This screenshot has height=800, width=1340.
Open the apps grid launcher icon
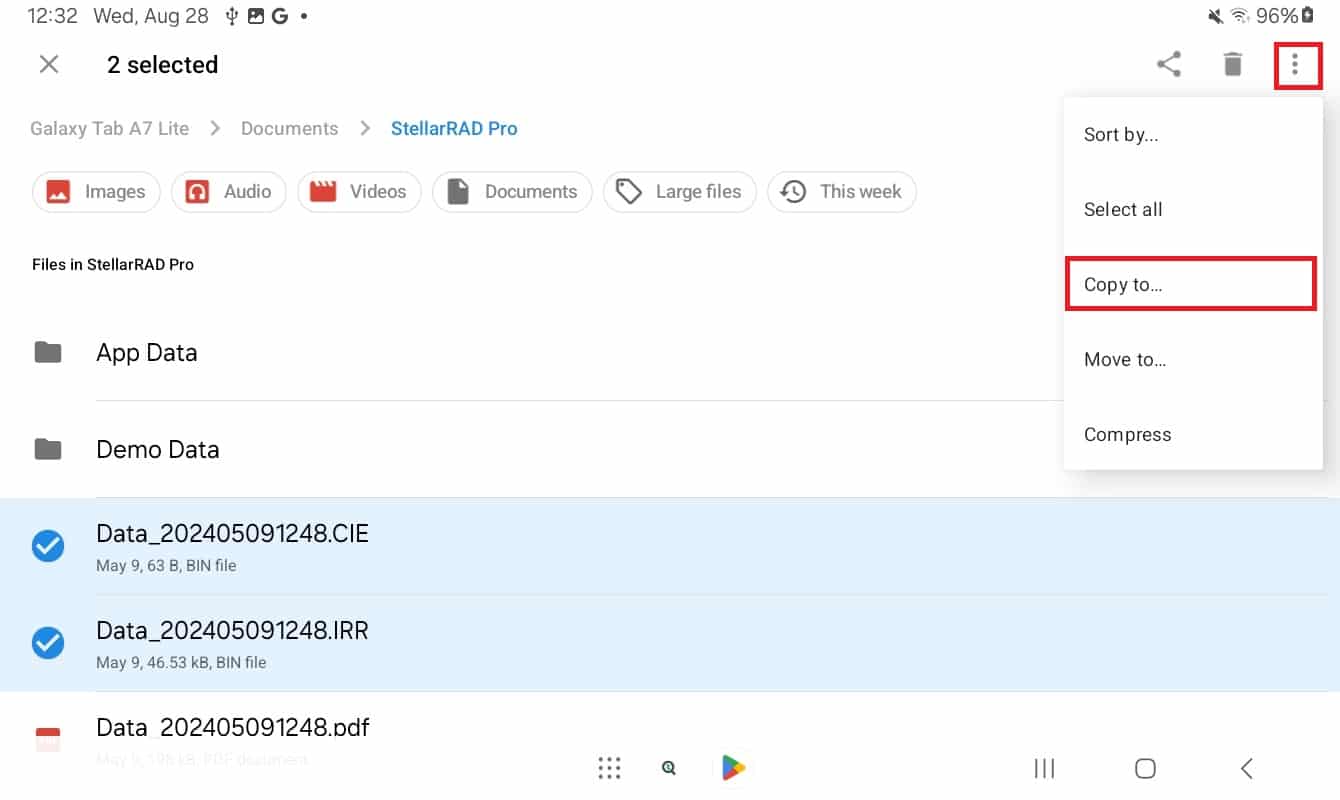tap(610, 768)
